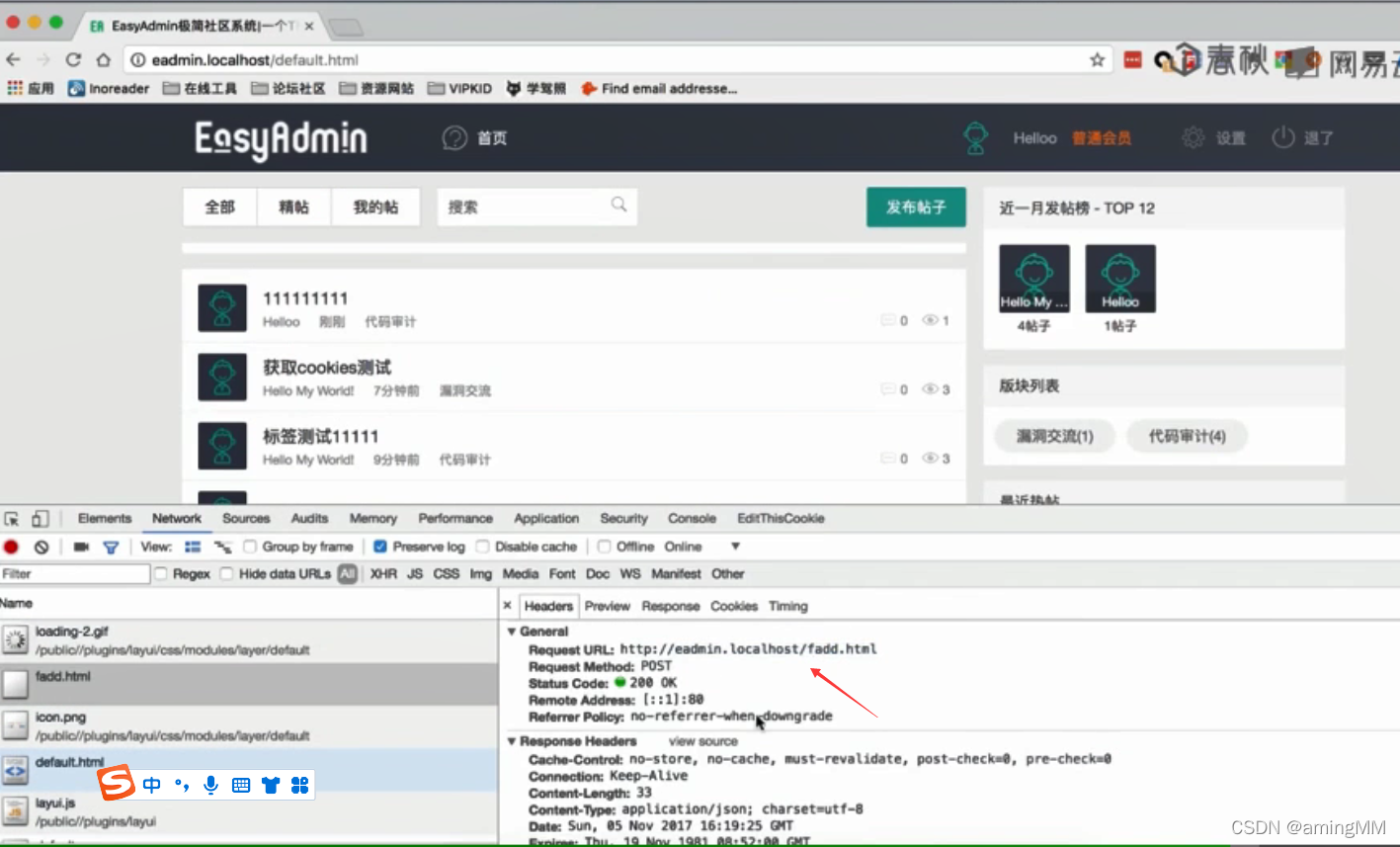This screenshot has height=847, width=1400.
Task: Click the EasyAdmin logo
Action: (x=281, y=138)
